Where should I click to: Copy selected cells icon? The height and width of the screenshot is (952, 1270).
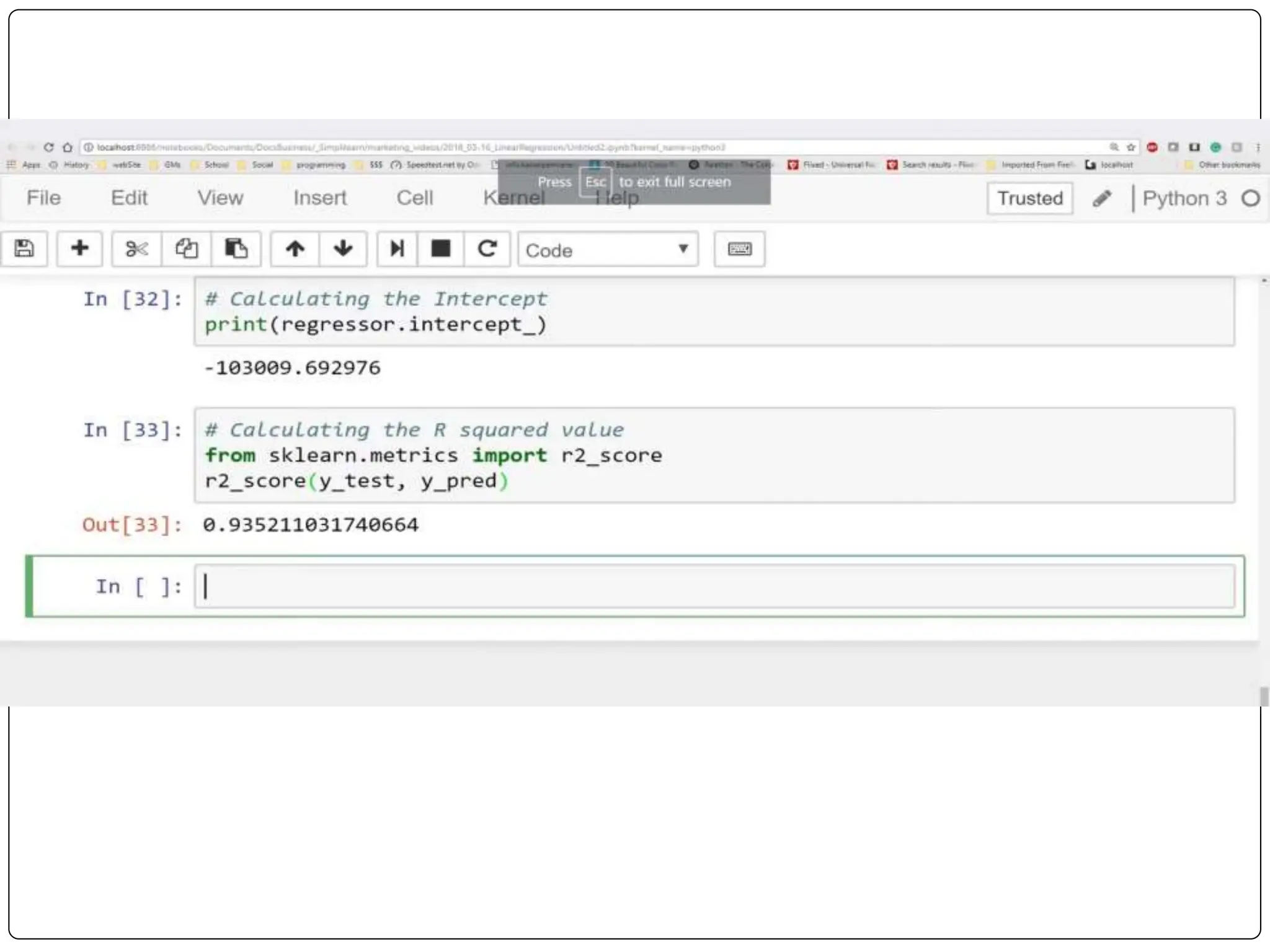tap(186, 249)
